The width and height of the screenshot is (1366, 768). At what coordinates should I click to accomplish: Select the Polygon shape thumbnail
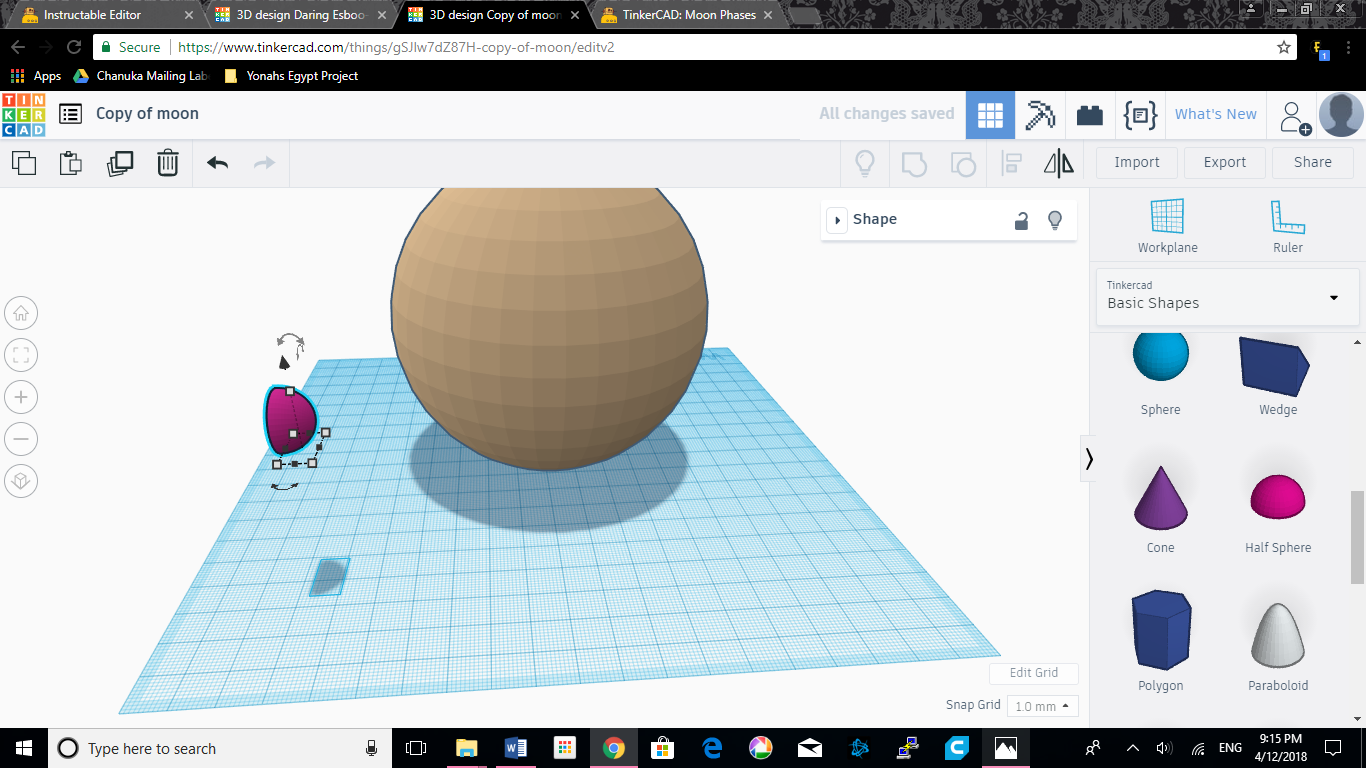(x=1160, y=630)
